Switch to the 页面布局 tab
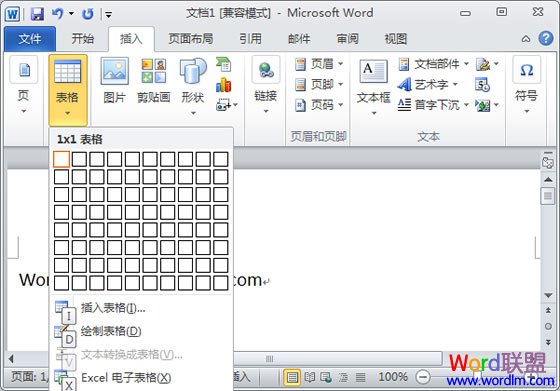The image size is (560, 391). coord(191,38)
